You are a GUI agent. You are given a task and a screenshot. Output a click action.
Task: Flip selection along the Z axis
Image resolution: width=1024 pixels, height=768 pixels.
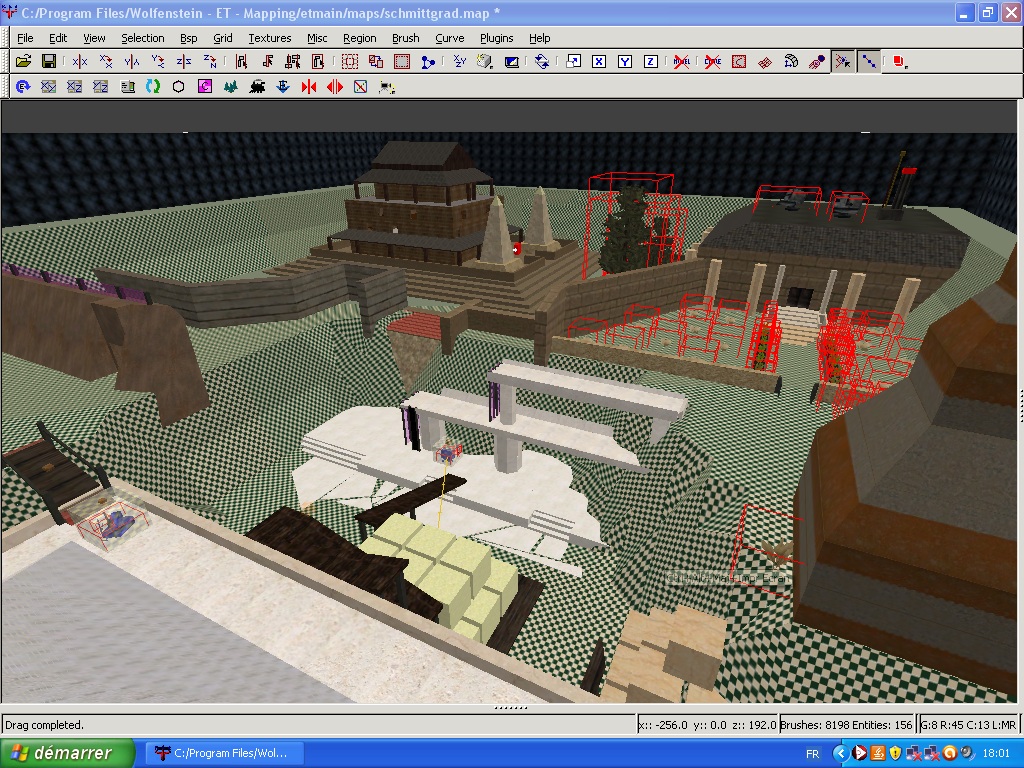184,61
